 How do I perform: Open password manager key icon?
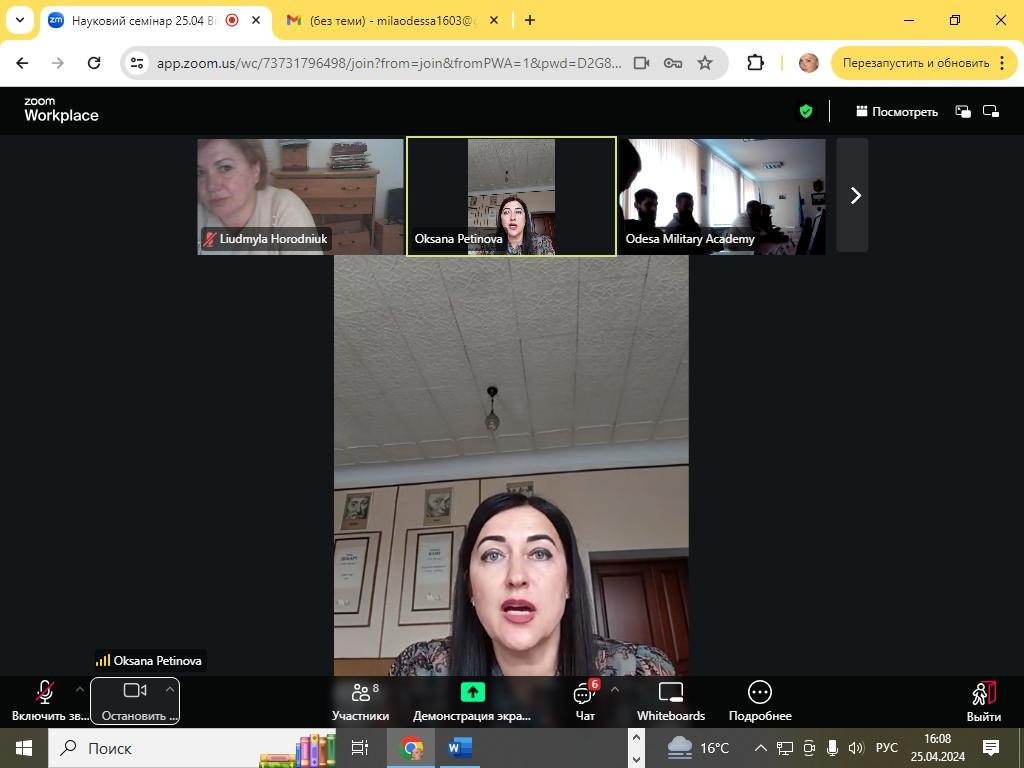pos(673,63)
